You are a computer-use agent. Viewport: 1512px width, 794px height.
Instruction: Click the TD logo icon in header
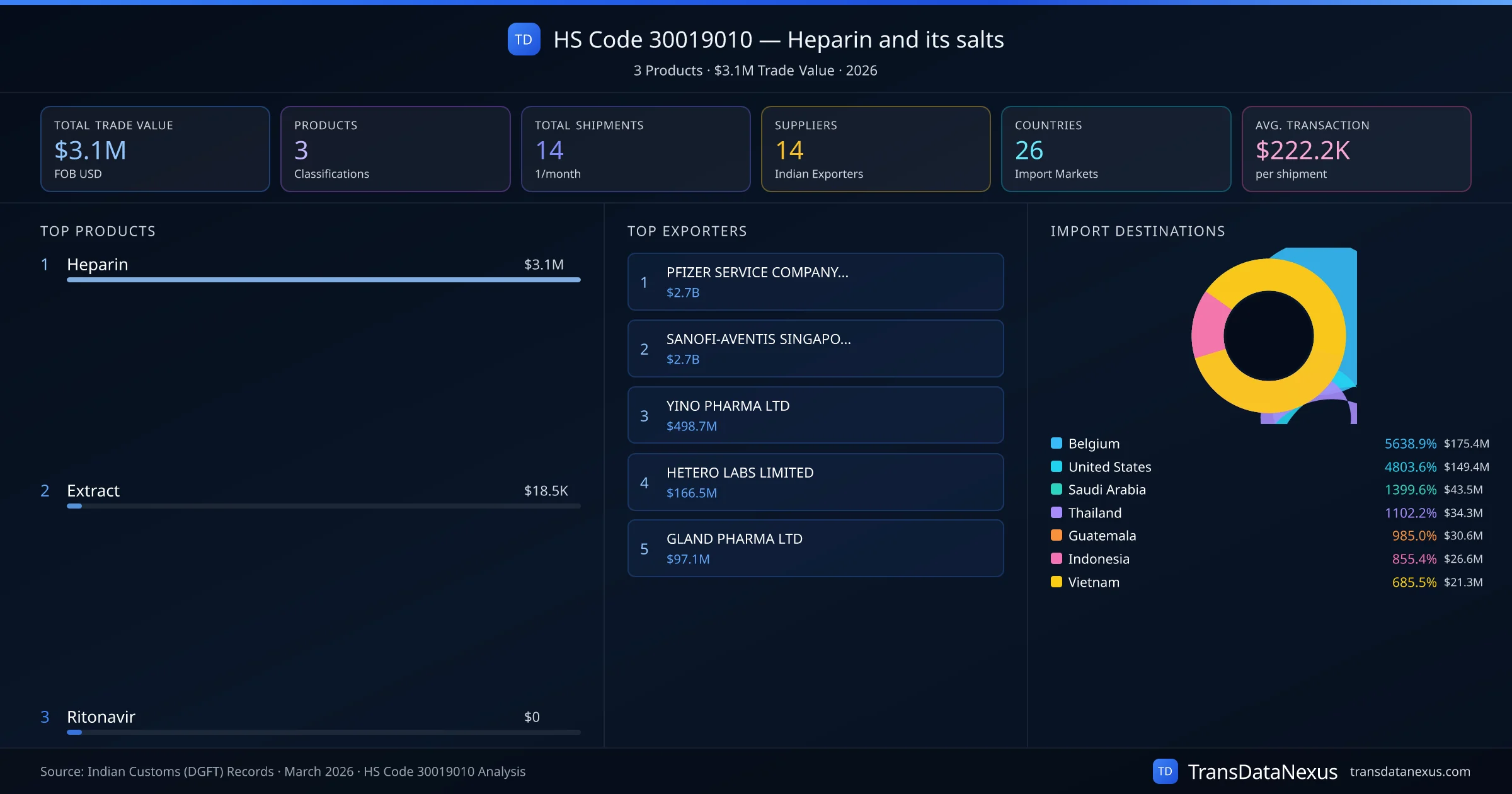524,39
